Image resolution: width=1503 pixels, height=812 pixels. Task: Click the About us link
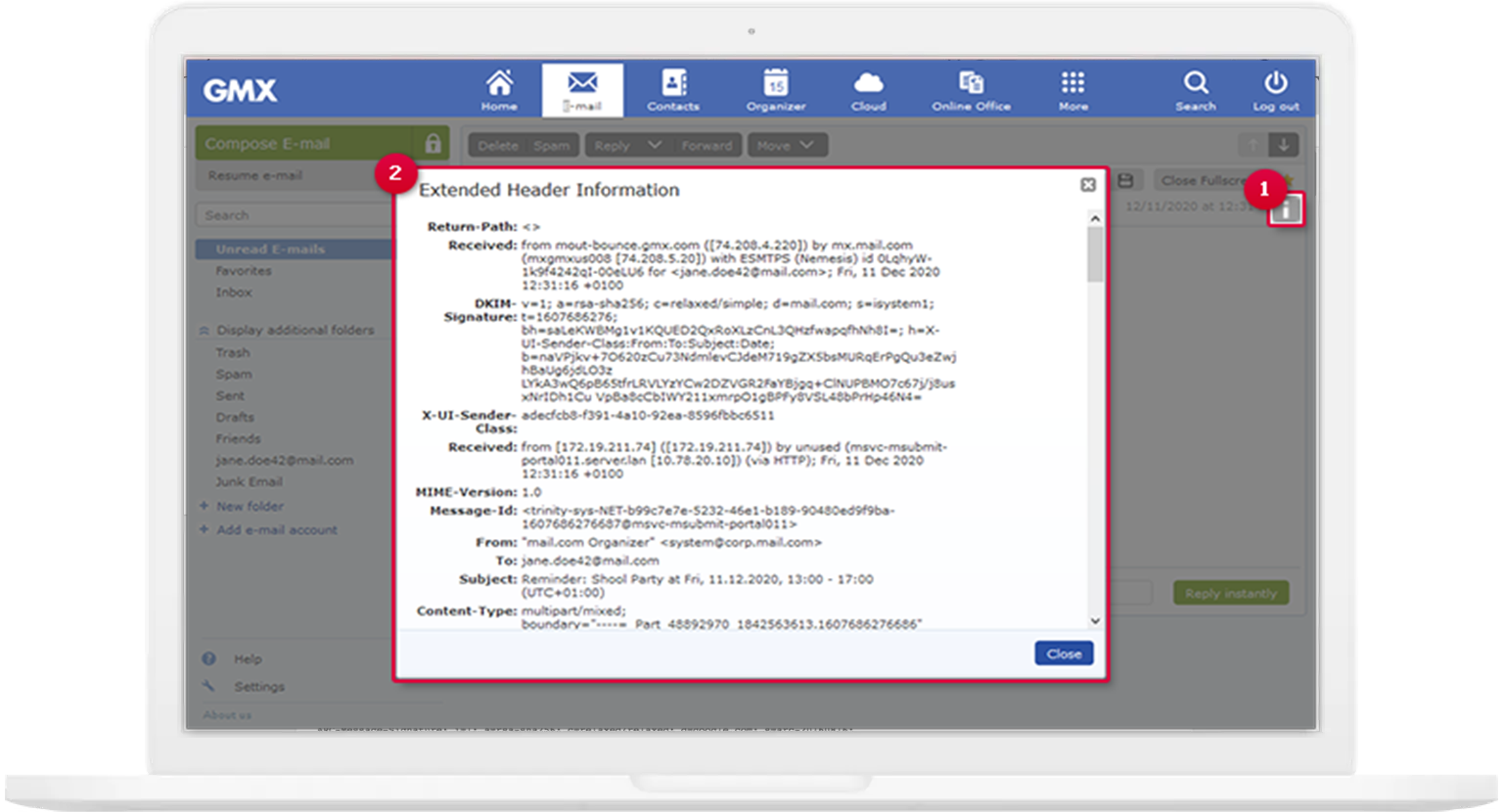(227, 715)
